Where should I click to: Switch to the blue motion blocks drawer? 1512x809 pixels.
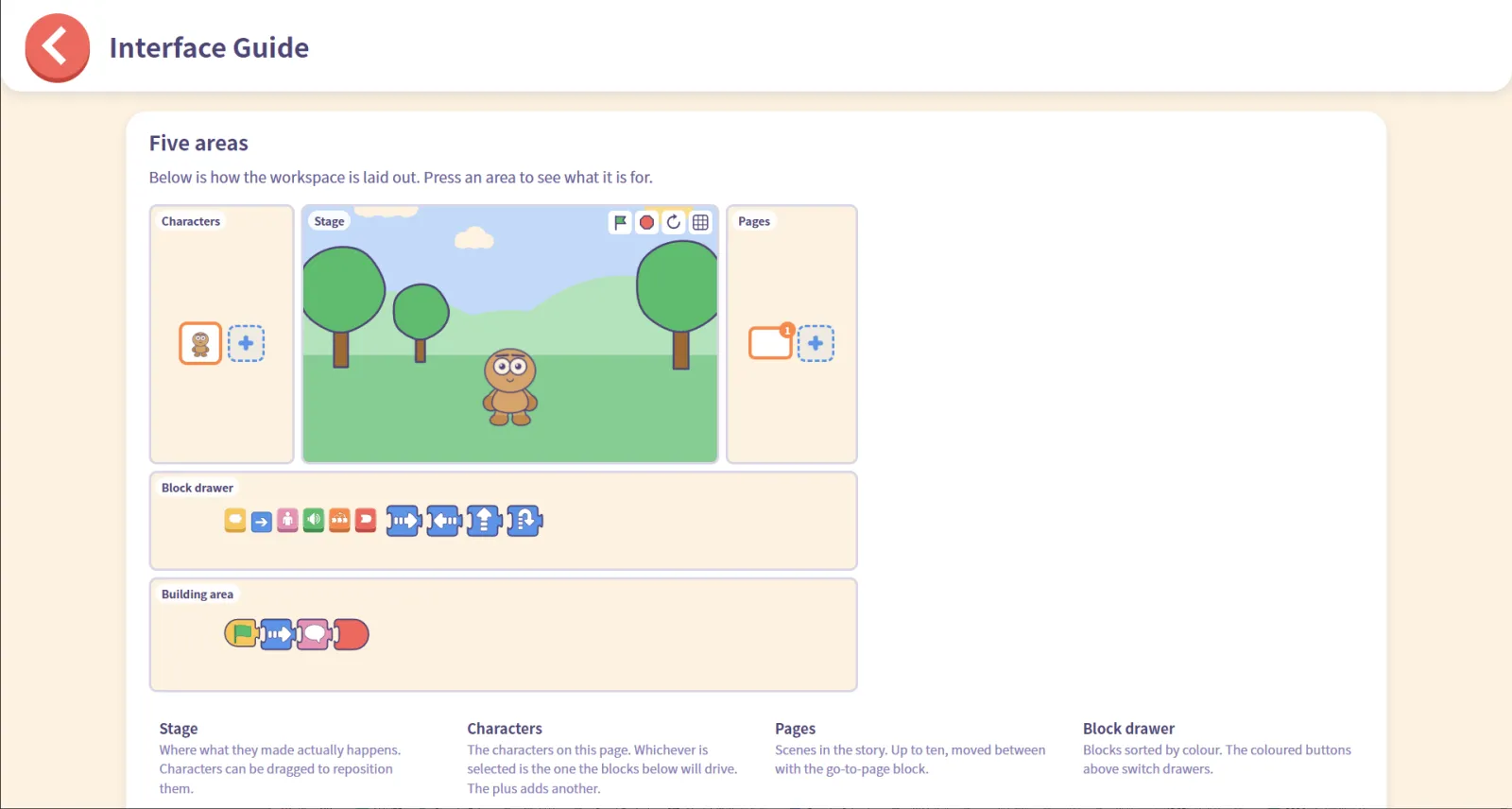coord(262,520)
